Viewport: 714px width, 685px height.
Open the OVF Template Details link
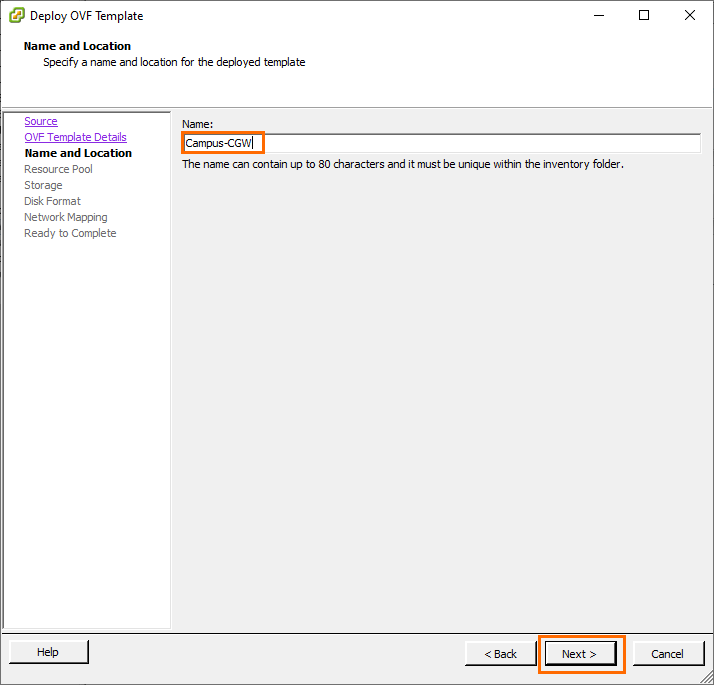coord(75,137)
